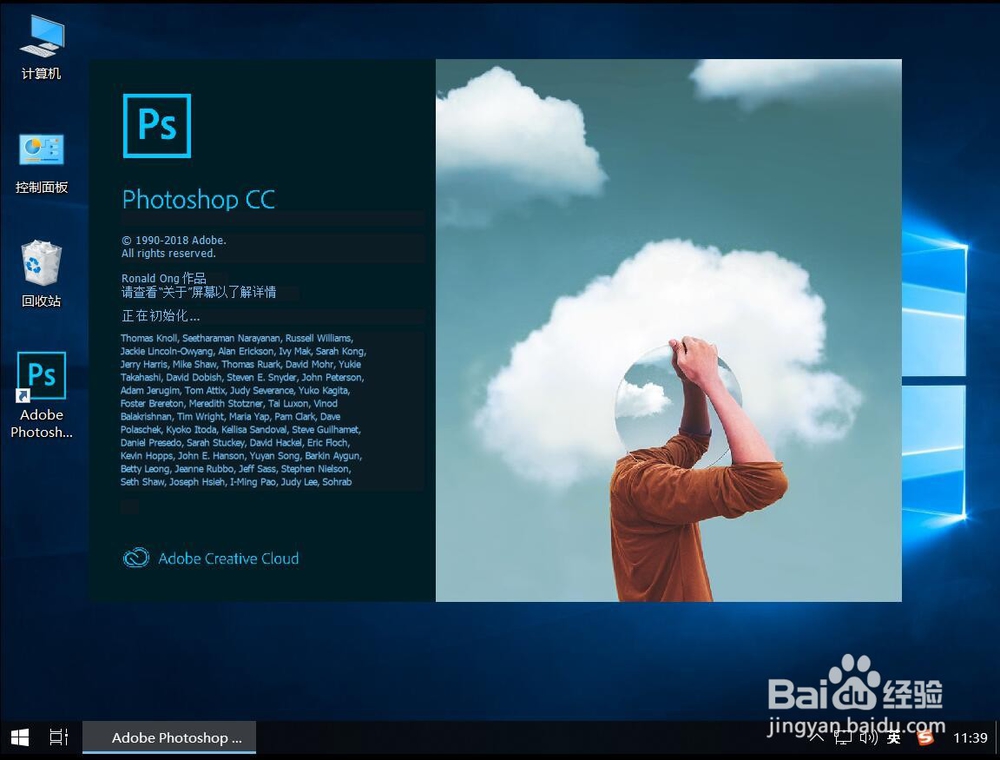The height and width of the screenshot is (760, 1000).
Task: Open the Windows Start menu
Action: (x=20, y=738)
